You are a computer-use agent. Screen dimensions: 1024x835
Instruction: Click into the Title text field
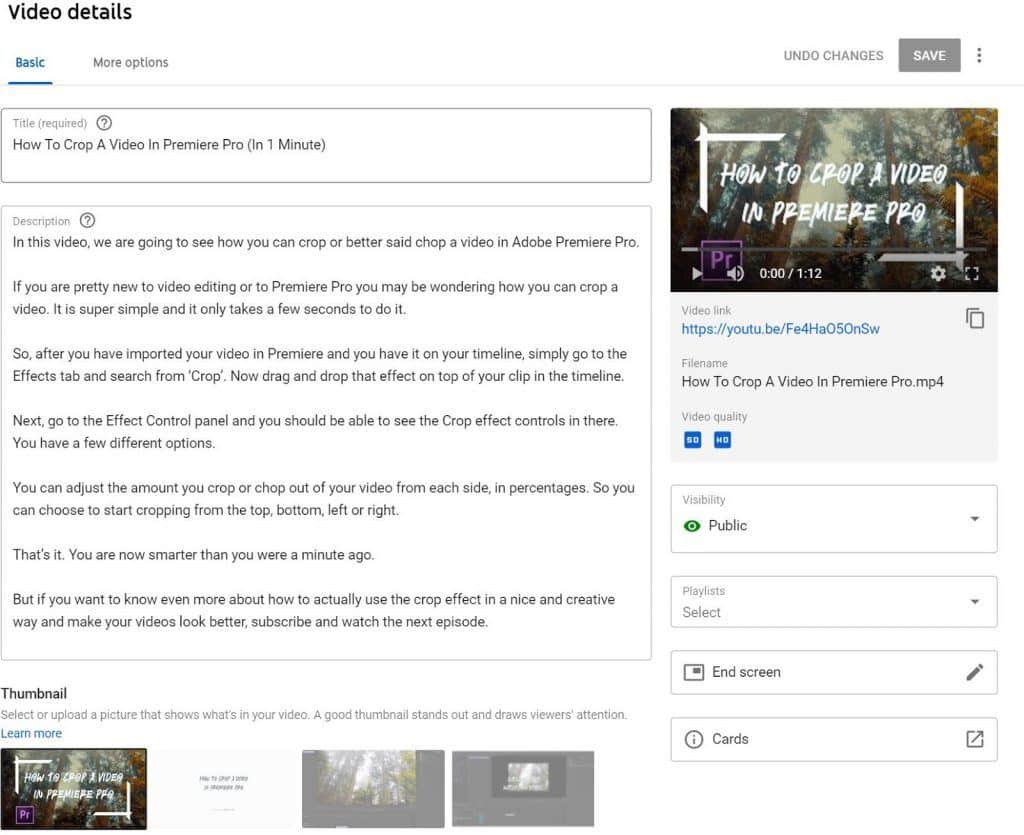(x=326, y=146)
